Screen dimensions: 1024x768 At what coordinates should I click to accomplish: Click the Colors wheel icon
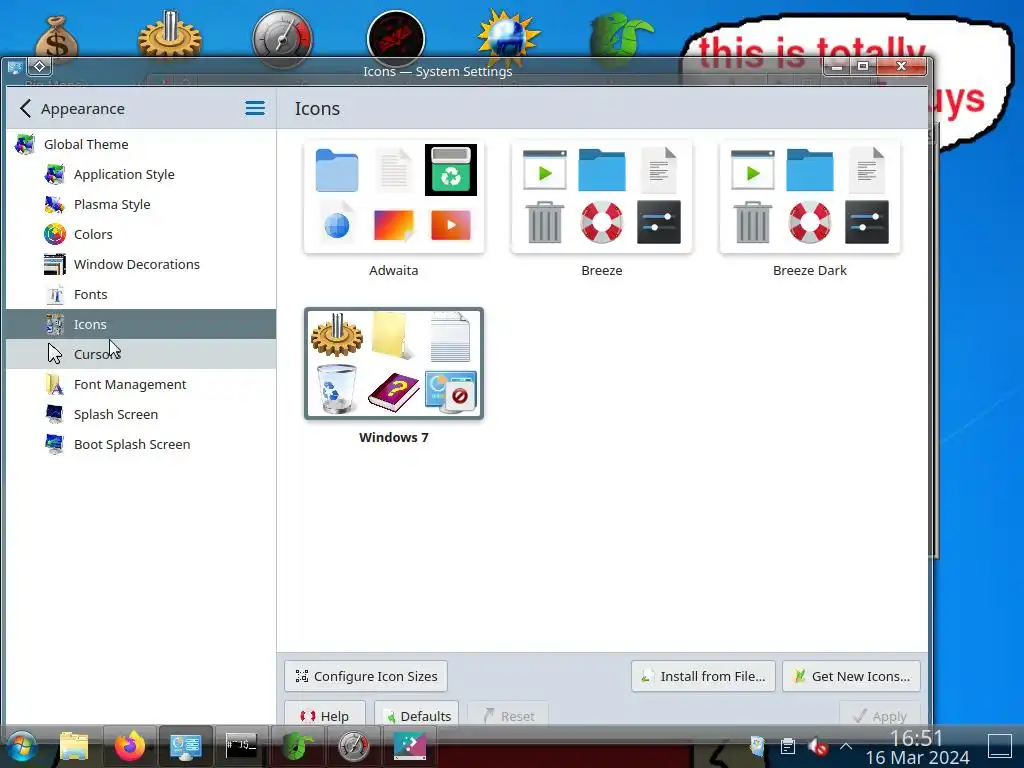pyautogui.click(x=55, y=234)
